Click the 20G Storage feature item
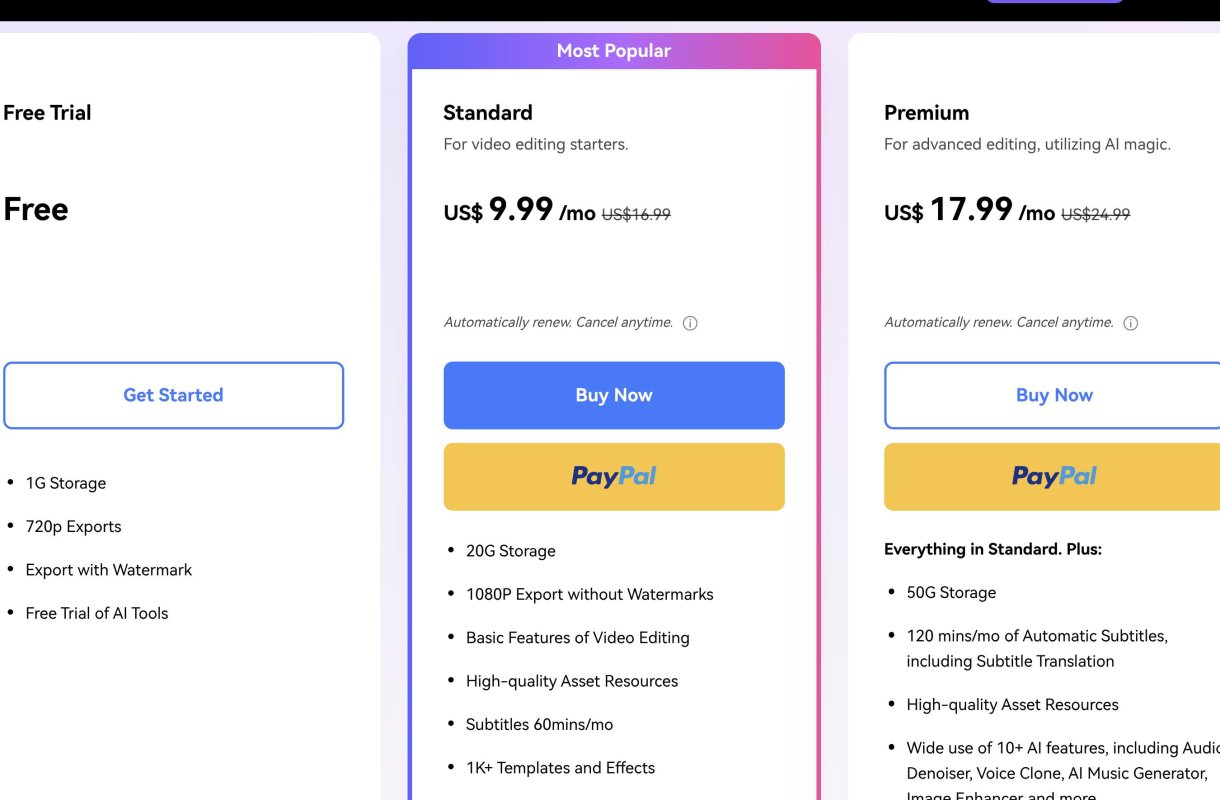 [x=510, y=551]
